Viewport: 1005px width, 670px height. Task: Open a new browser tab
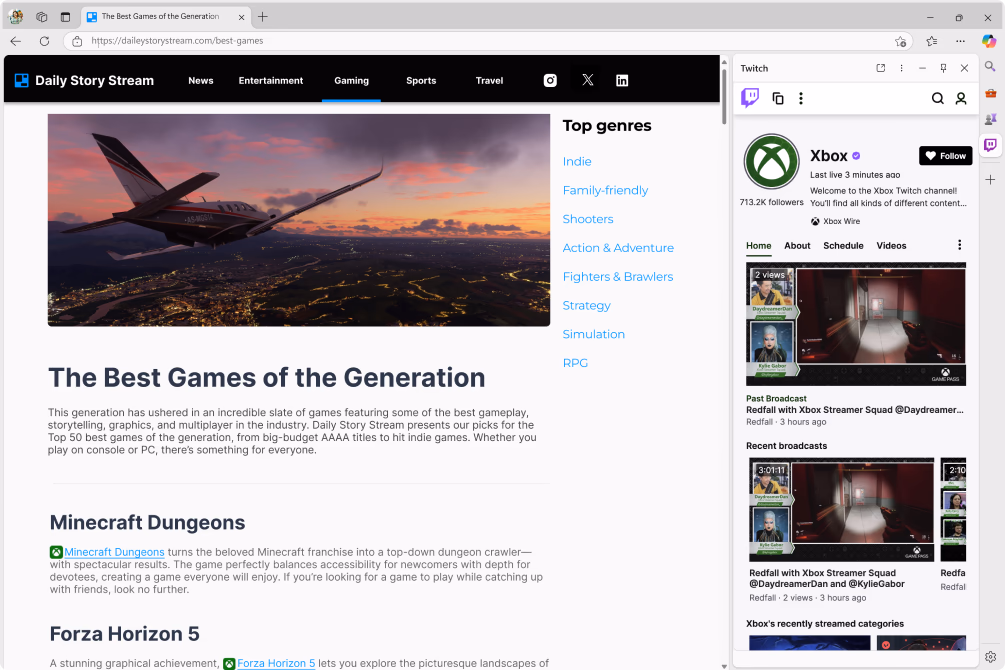click(x=263, y=17)
